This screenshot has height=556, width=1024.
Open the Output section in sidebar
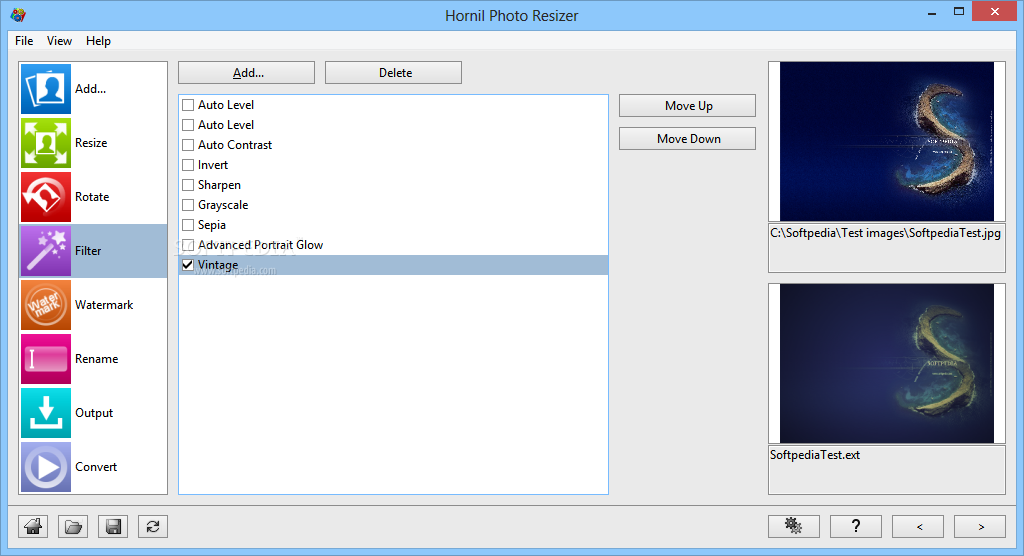93,413
